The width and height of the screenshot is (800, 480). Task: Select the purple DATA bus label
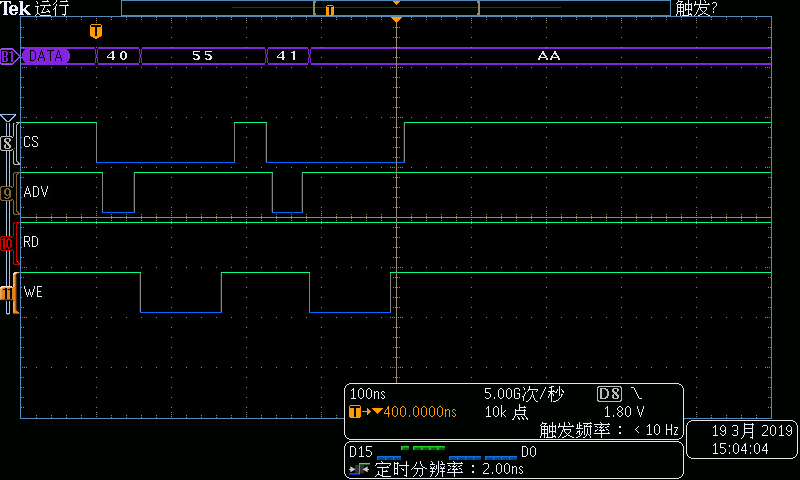click(45, 56)
